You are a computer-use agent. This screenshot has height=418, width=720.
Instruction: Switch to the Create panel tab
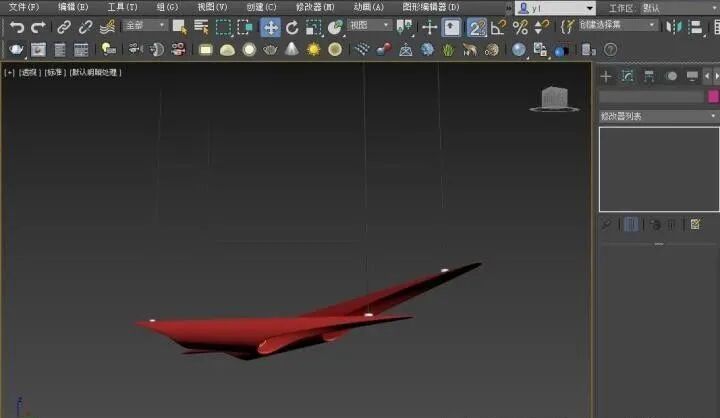click(606, 76)
